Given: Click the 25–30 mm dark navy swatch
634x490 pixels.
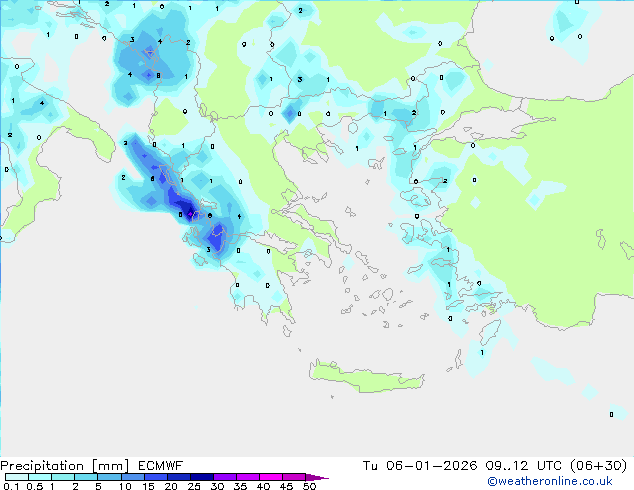Looking at the screenshot, I should pyautogui.click(x=201, y=477).
